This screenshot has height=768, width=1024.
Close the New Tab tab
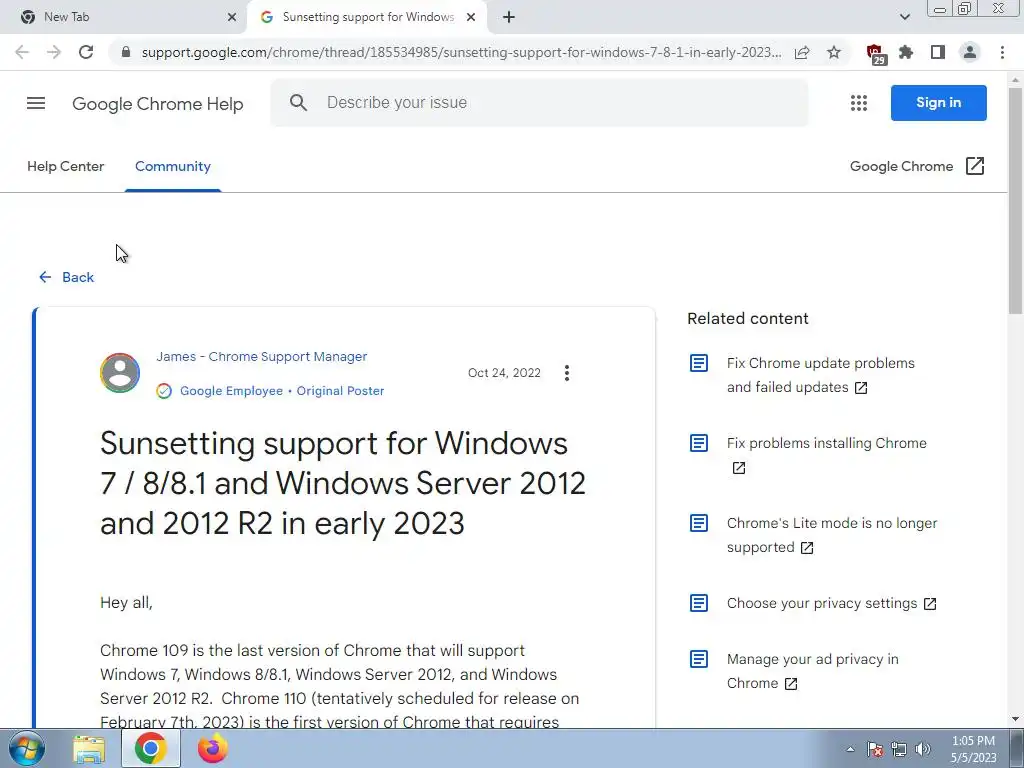coord(232,17)
